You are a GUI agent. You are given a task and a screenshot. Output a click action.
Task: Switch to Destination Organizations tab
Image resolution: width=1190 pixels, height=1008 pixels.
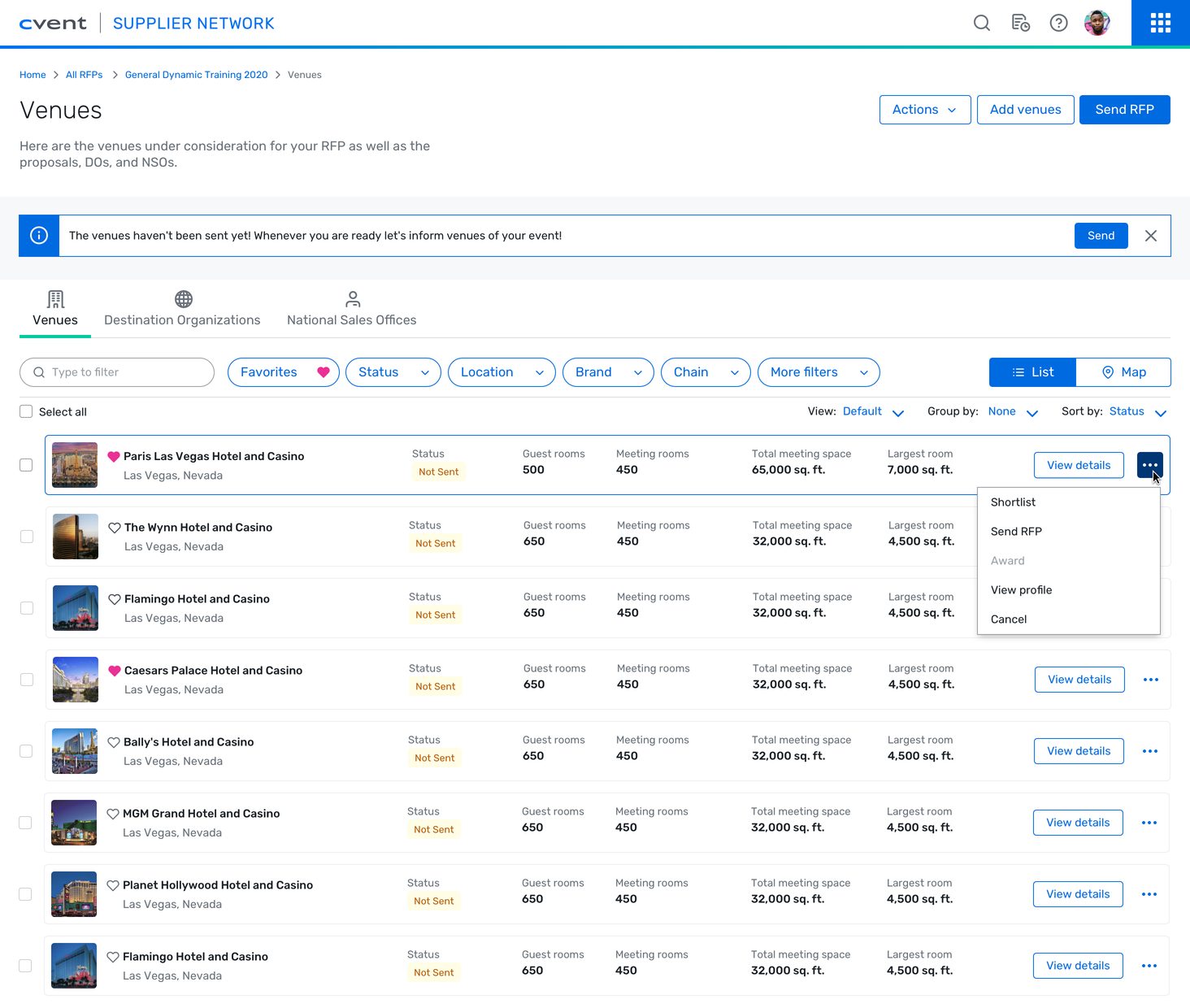[182, 309]
